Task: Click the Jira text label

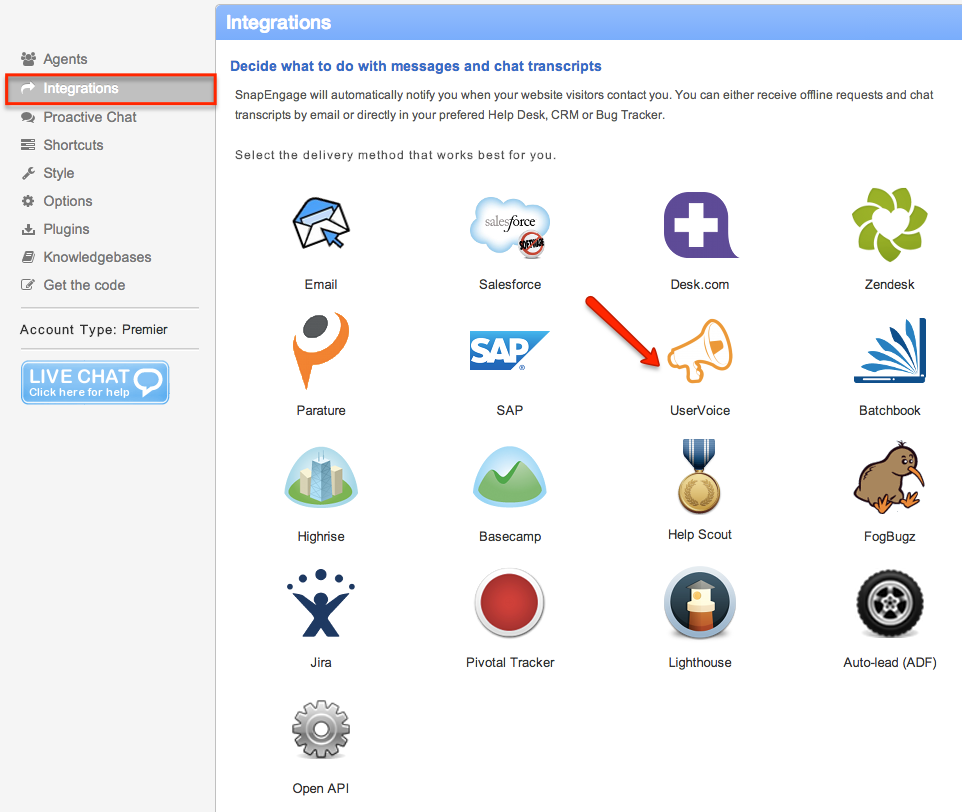Action: coord(321,662)
